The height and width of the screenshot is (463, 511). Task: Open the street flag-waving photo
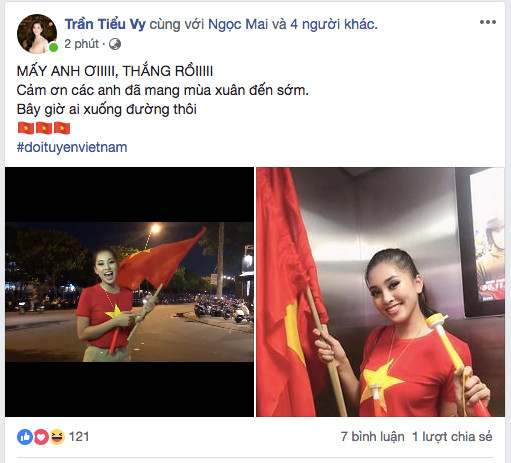tap(129, 292)
